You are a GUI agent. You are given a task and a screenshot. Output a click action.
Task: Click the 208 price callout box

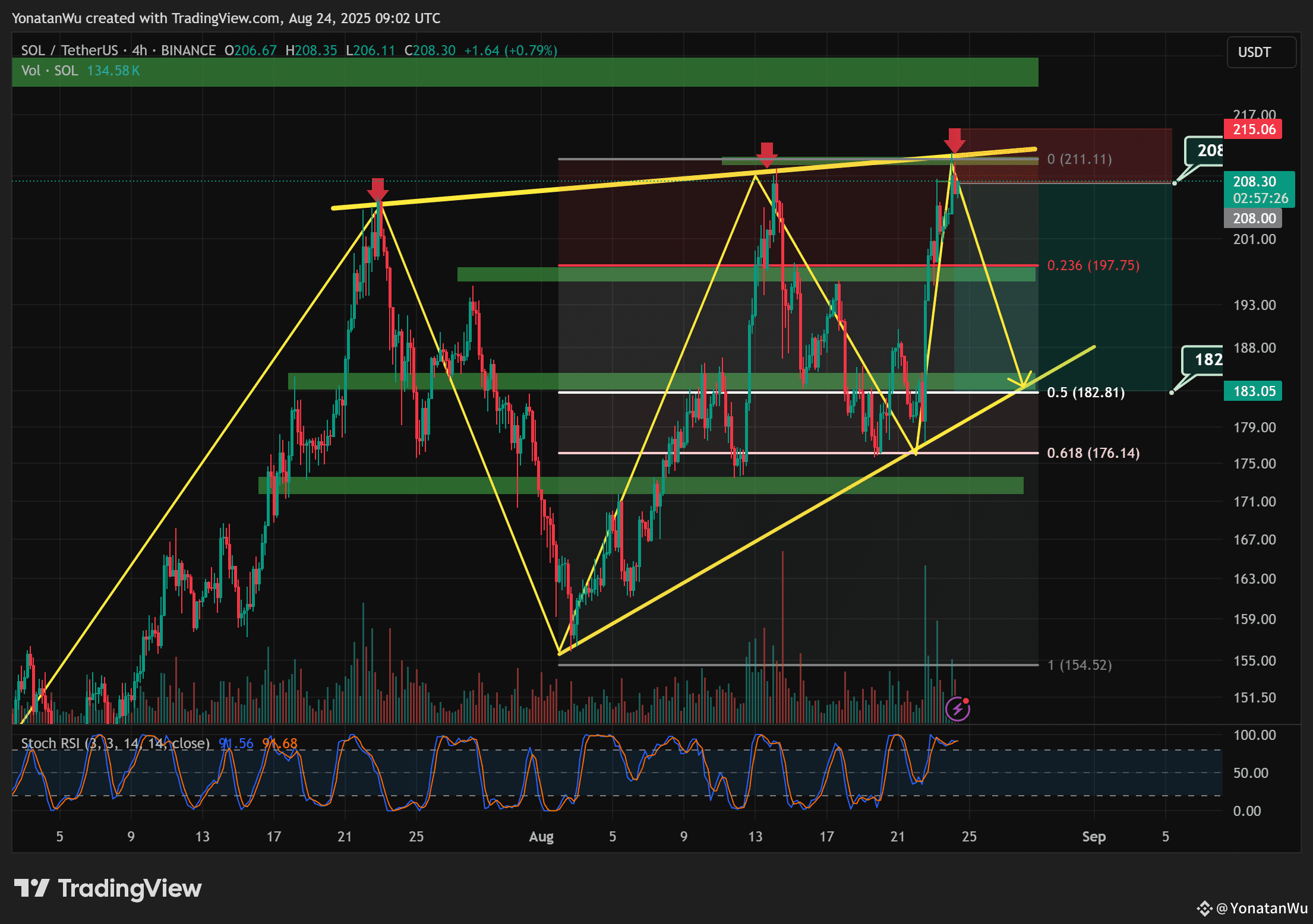point(1204,151)
